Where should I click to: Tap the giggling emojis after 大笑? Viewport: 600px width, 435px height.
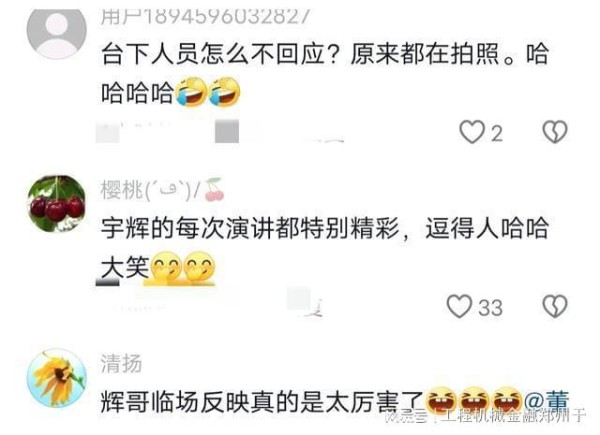[x=182, y=268]
